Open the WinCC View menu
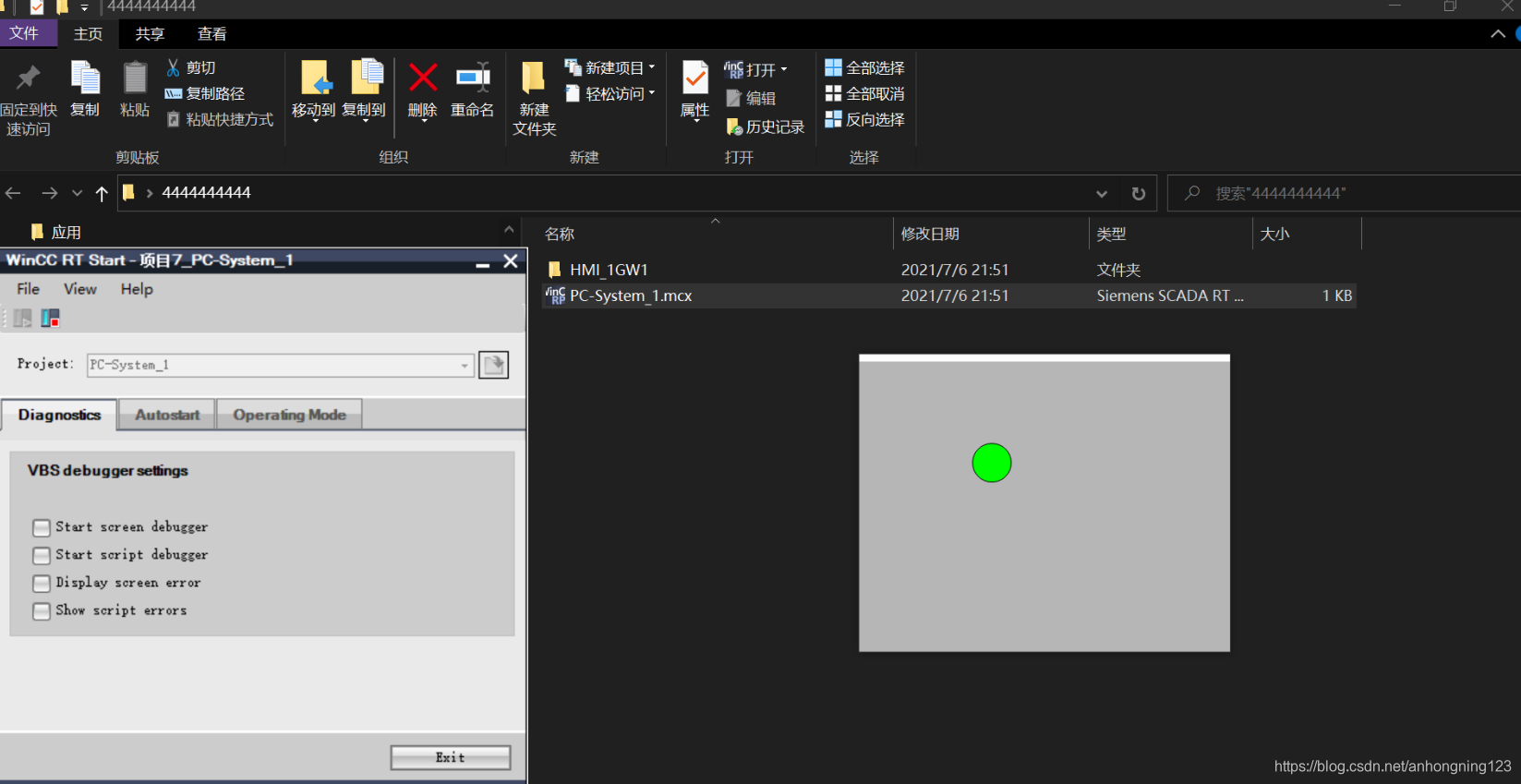Screen dimensions: 1521x784 point(80,289)
